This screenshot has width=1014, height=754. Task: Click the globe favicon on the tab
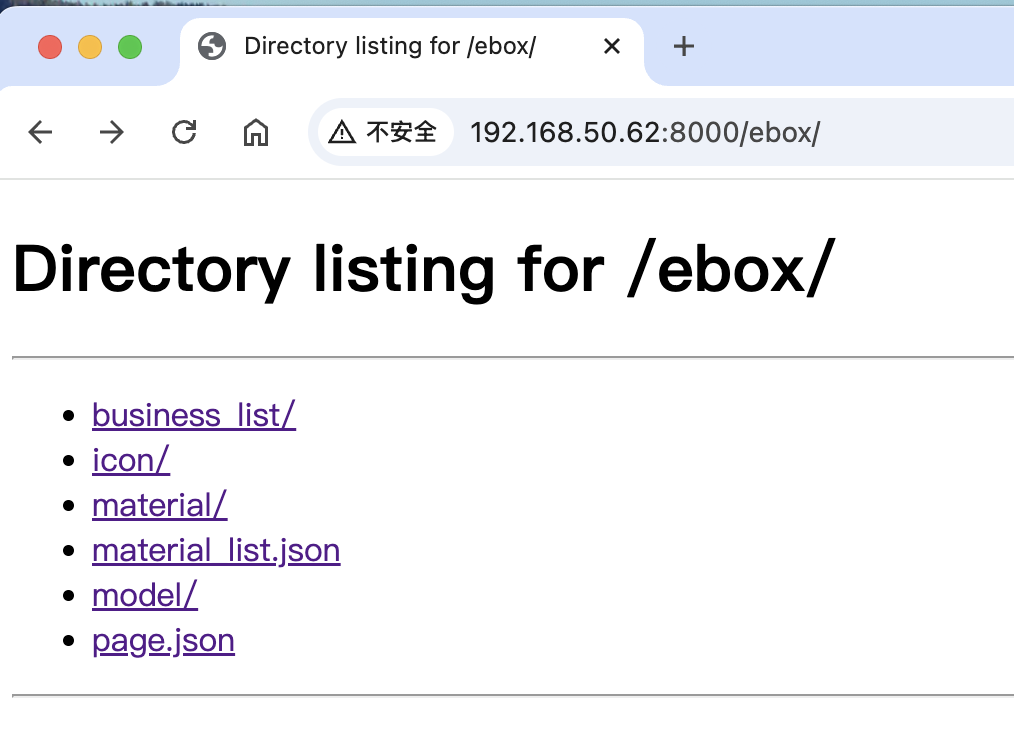212,46
